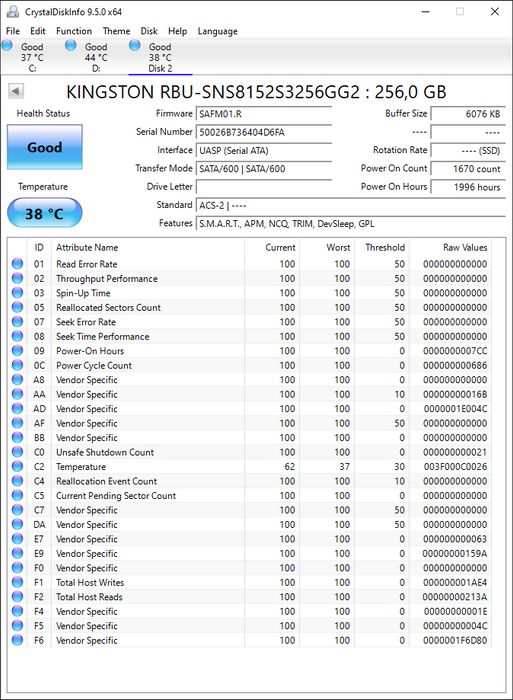Viewport: 513px width, 700px height.
Task: Open the Theme menu
Action: (x=116, y=31)
